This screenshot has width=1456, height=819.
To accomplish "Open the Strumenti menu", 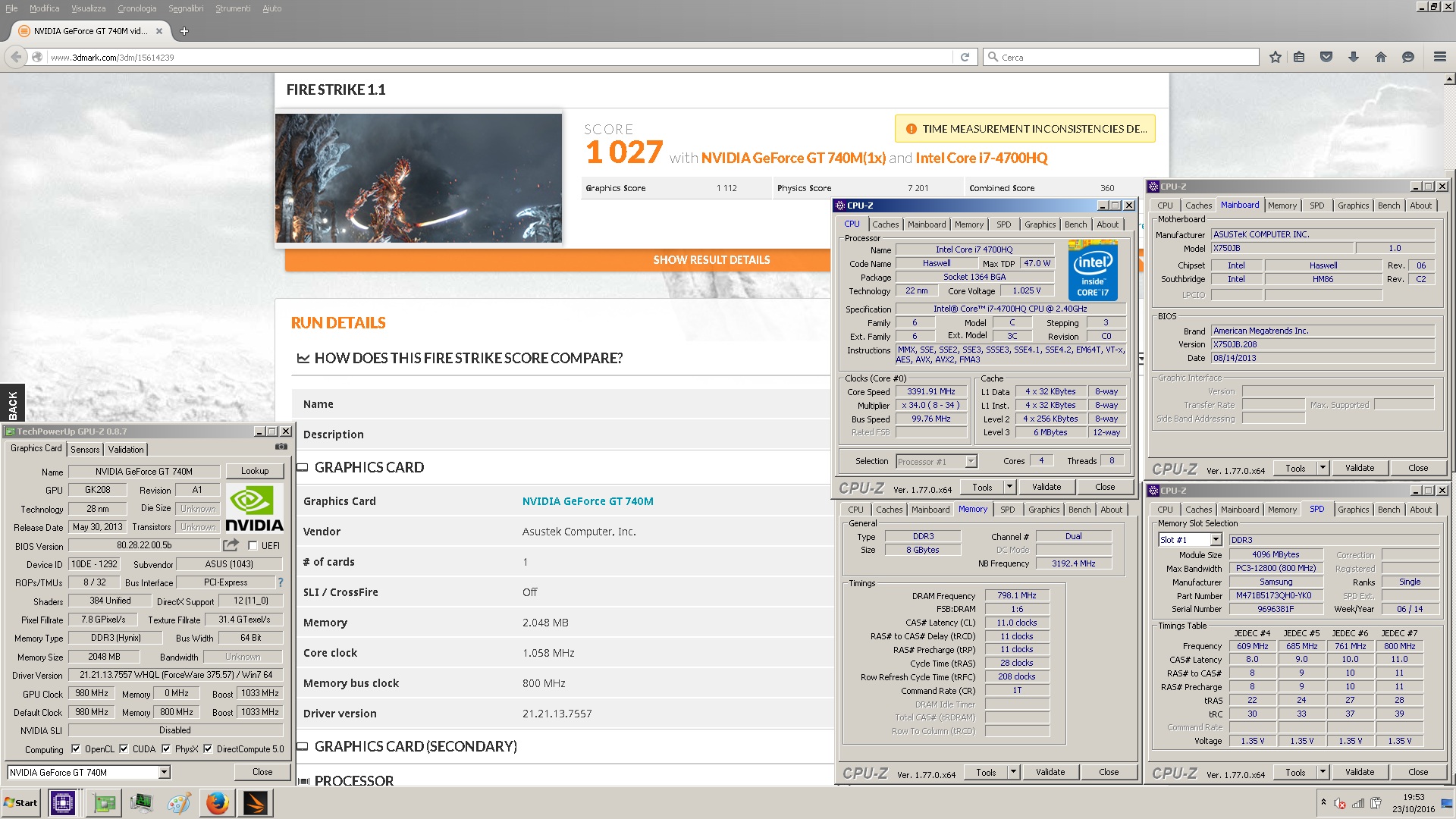I will point(233,8).
